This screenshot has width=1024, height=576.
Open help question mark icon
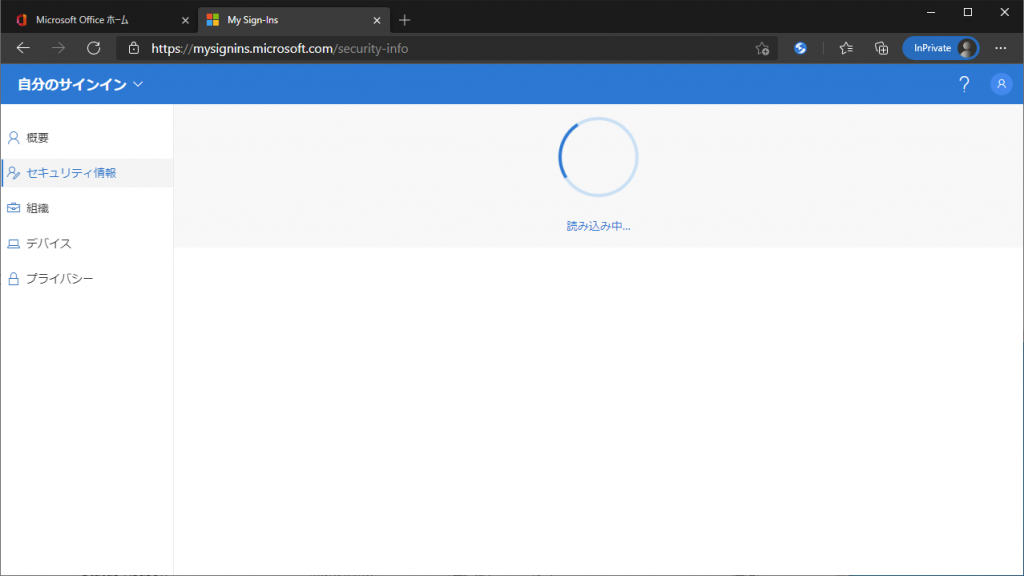pyautogui.click(x=964, y=84)
